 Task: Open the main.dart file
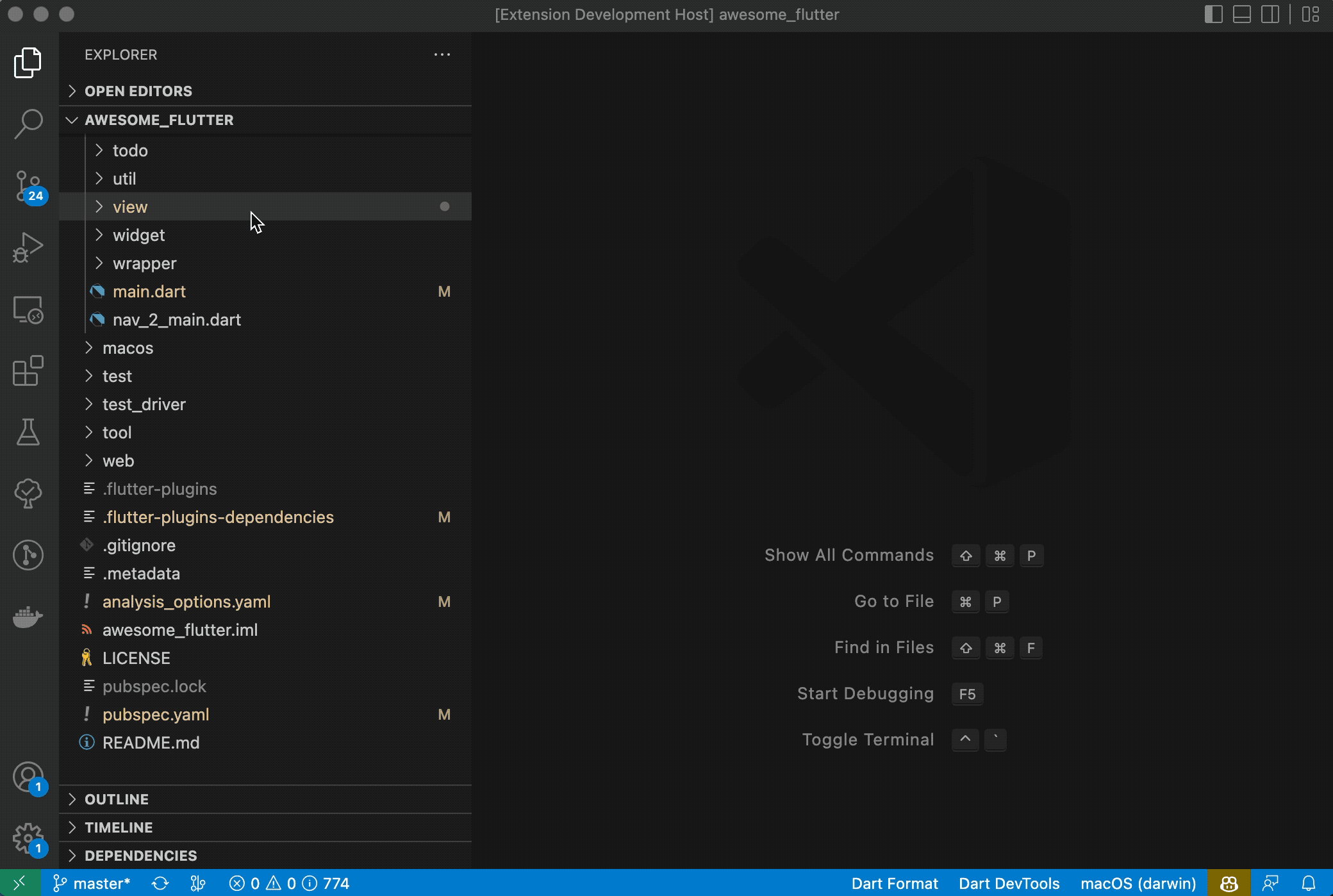149,292
